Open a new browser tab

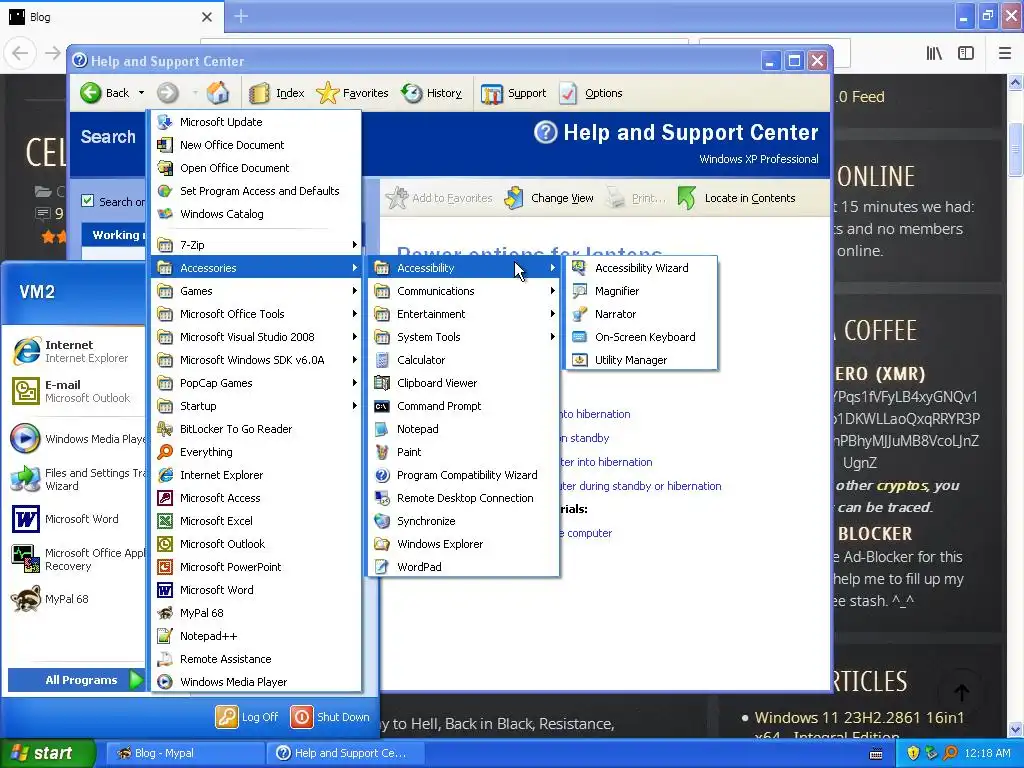(x=241, y=16)
